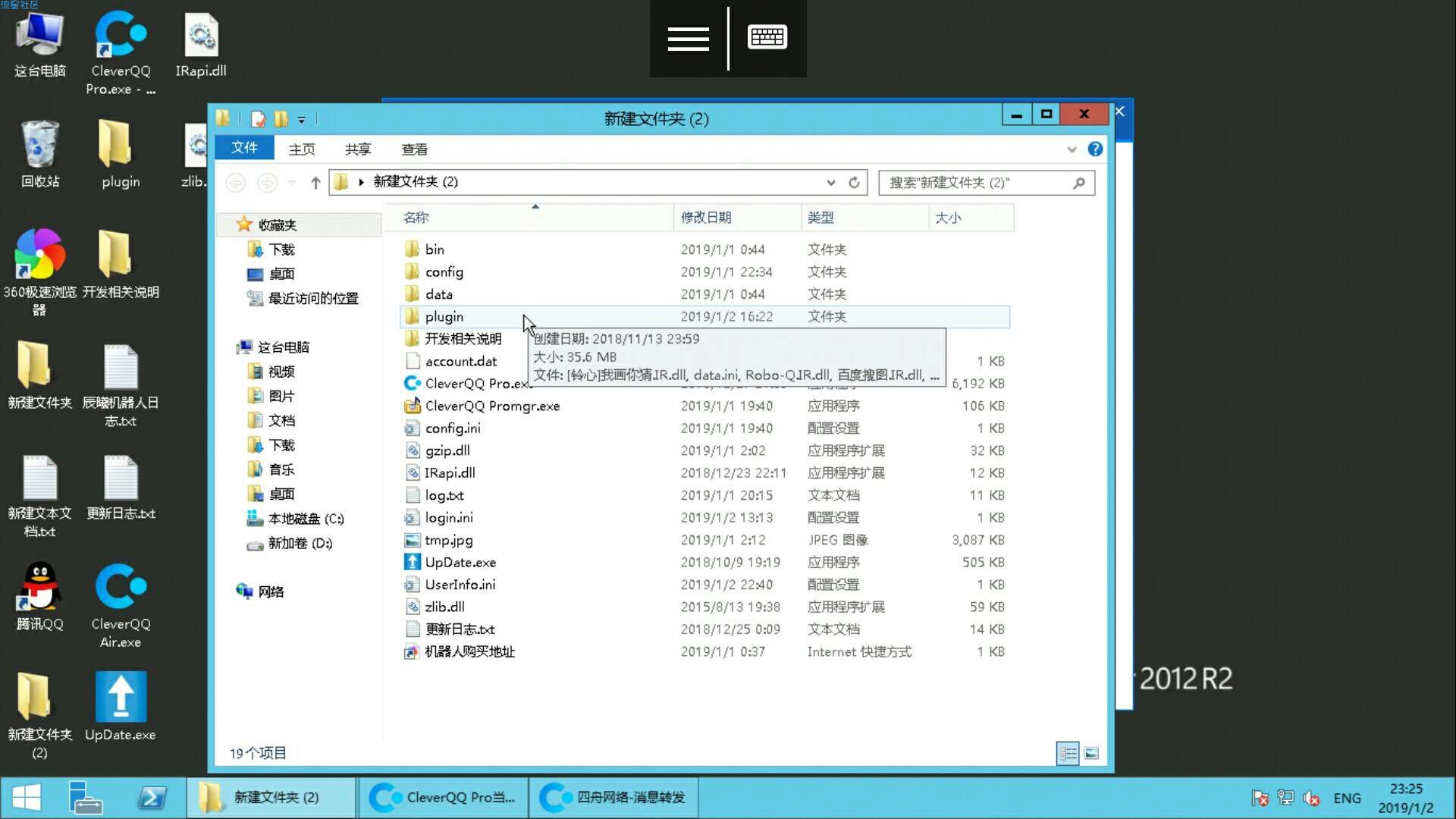The width and height of the screenshot is (1456, 819).
Task: Select the 新建文本文档.txt desktop file
Action: coord(39,496)
